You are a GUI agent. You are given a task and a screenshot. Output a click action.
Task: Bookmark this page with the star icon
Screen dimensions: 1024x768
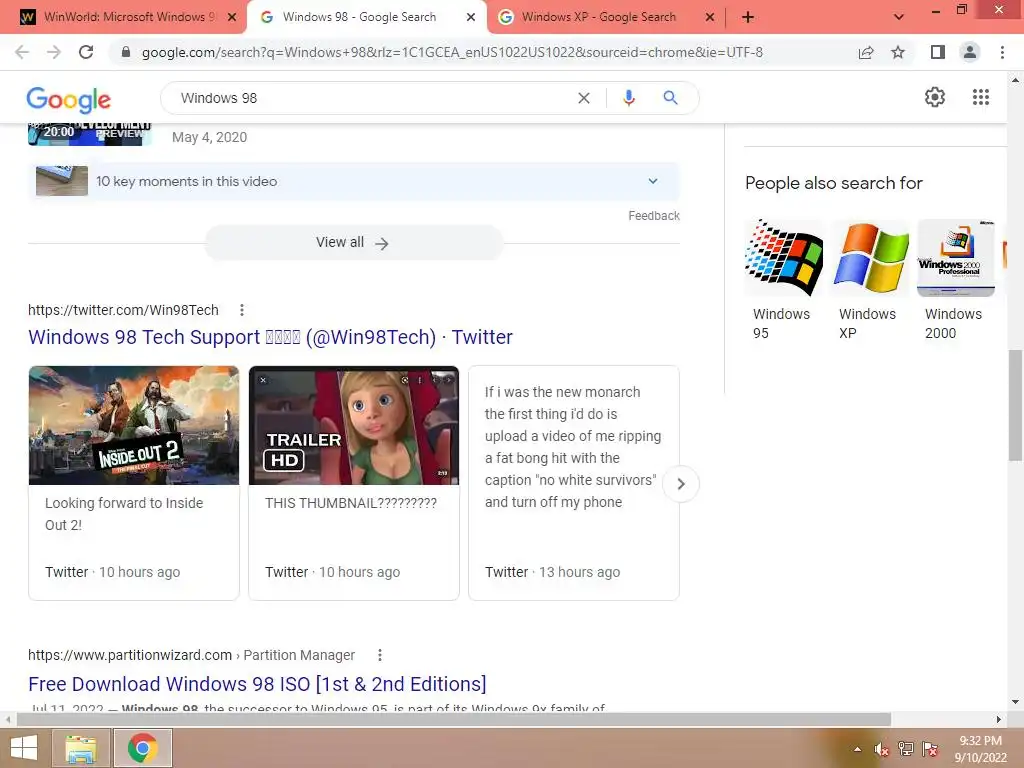coord(898,52)
